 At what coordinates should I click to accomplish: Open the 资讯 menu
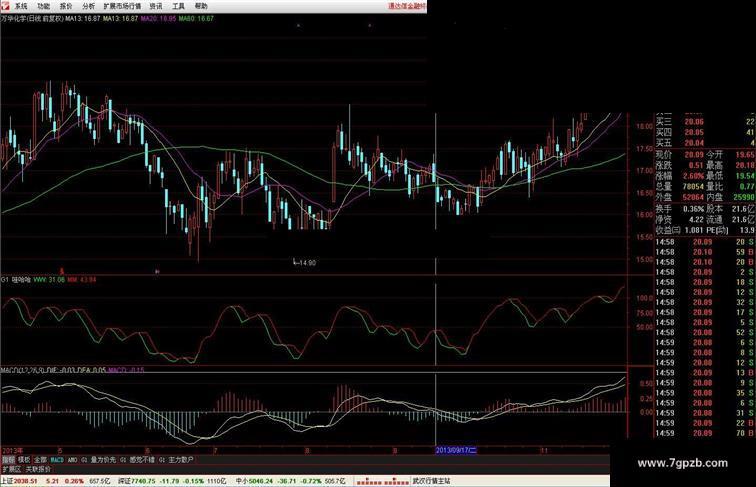pos(155,6)
